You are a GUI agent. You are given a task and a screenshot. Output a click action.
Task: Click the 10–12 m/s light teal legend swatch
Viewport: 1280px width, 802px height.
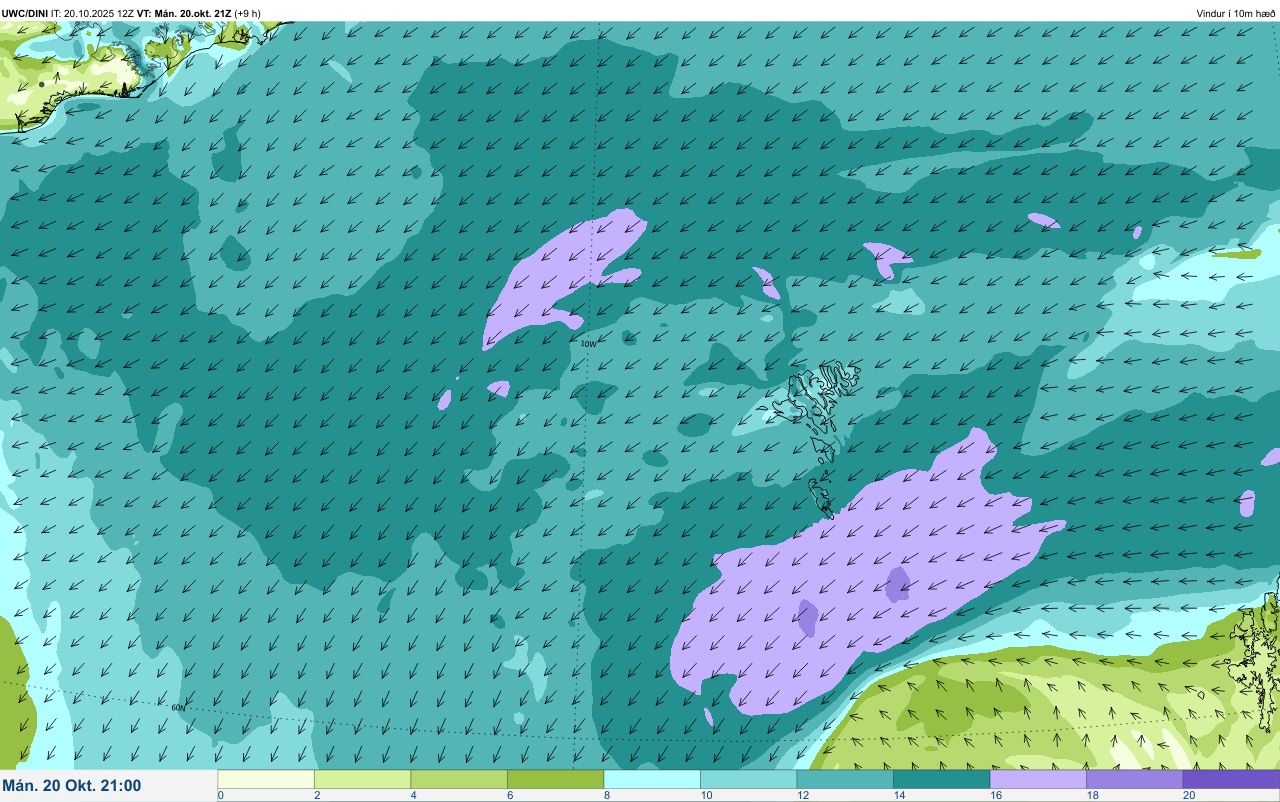click(x=748, y=778)
